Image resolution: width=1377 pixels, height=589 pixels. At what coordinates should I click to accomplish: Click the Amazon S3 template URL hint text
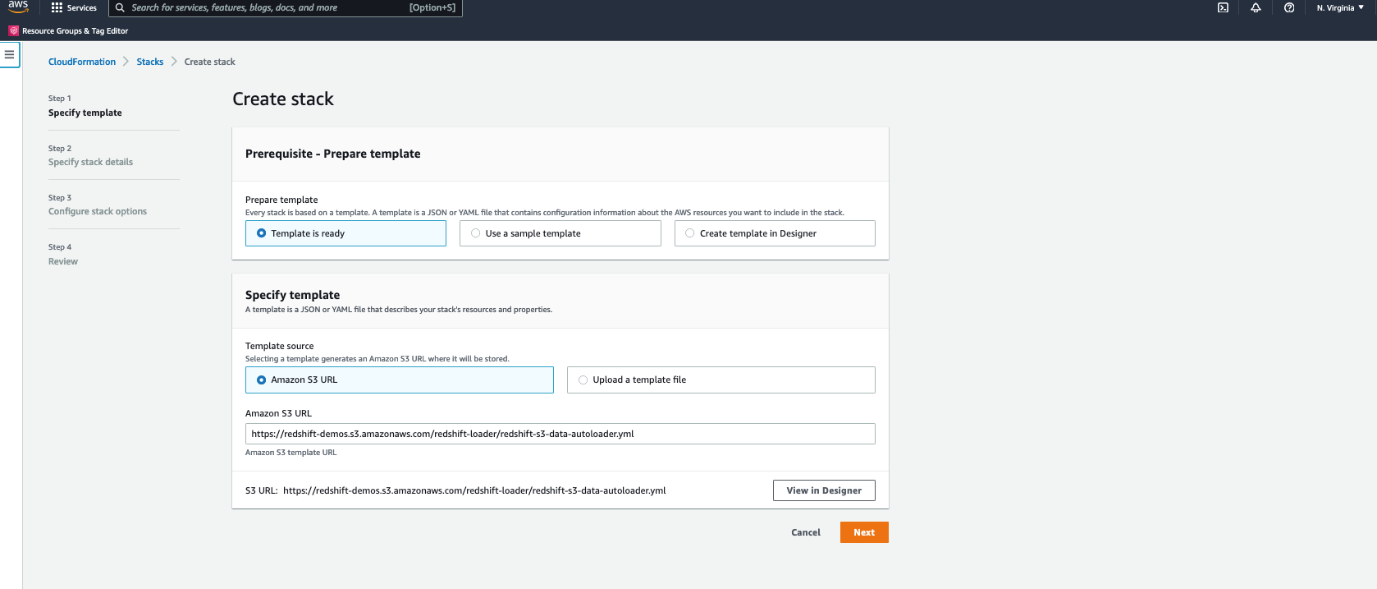(x=291, y=452)
